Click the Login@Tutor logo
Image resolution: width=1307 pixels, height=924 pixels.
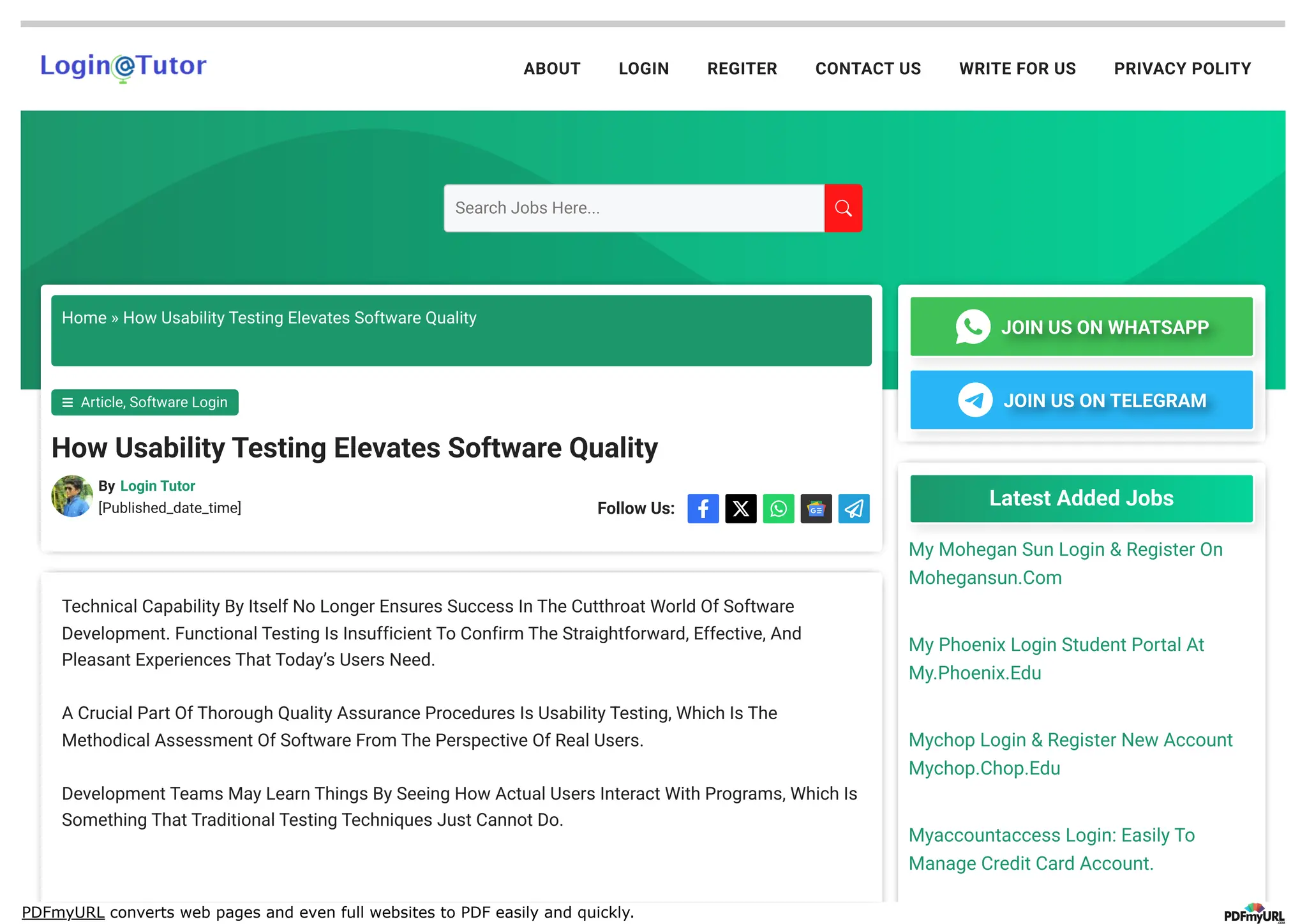click(x=123, y=67)
